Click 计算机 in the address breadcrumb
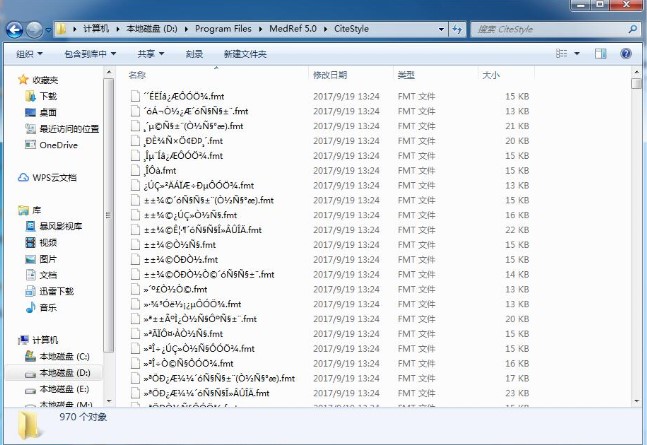647x445 pixels. pyautogui.click(x=96, y=28)
